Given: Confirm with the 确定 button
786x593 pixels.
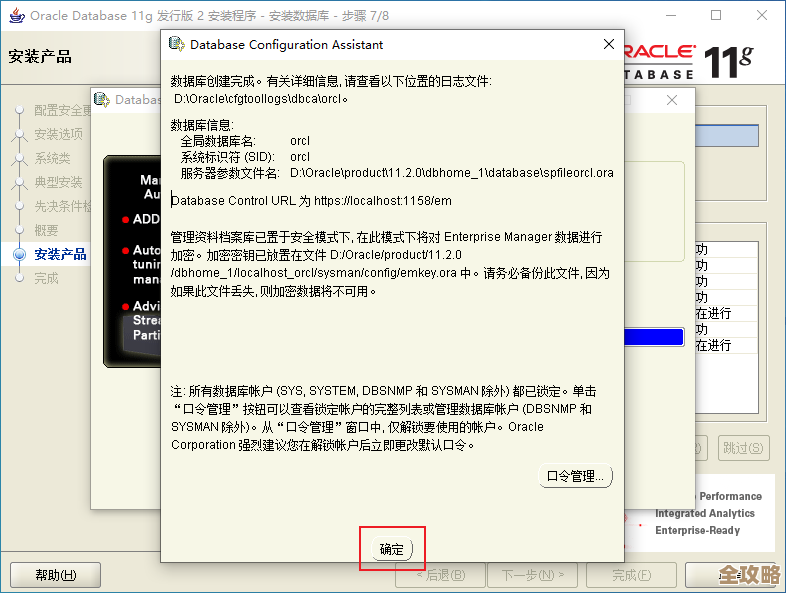Looking at the screenshot, I should 391,549.
